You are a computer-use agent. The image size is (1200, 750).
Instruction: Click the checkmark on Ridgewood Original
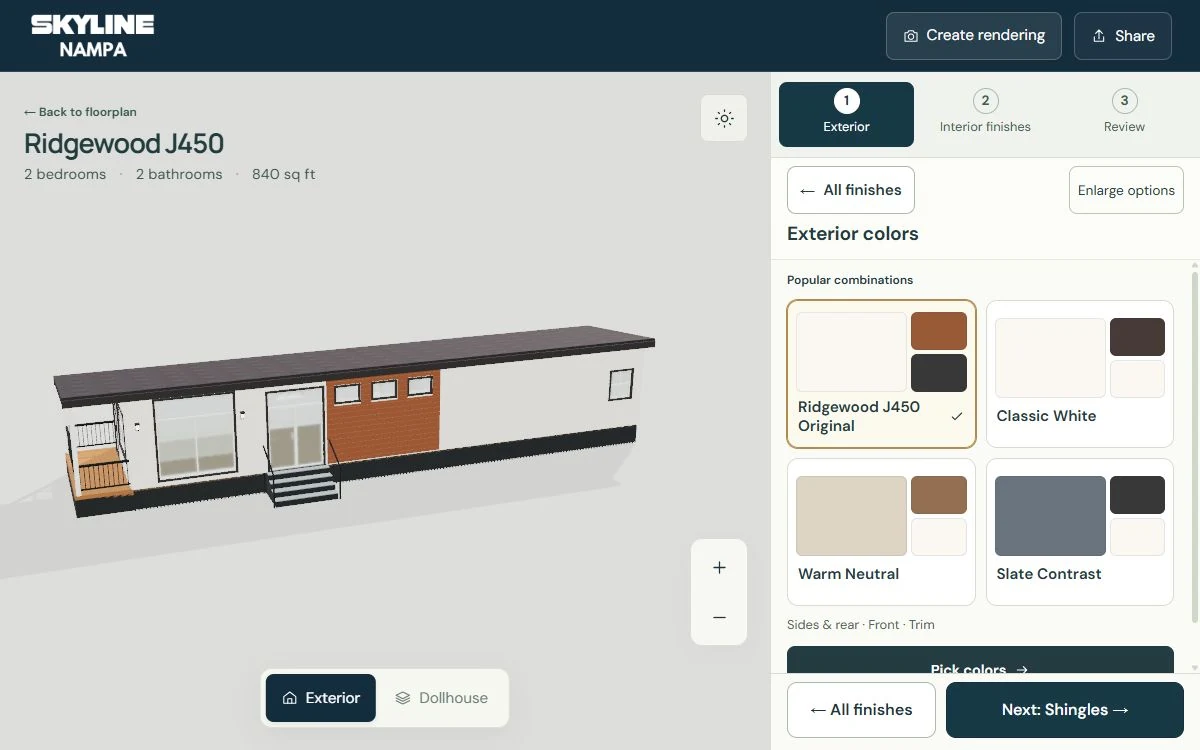(x=957, y=416)
